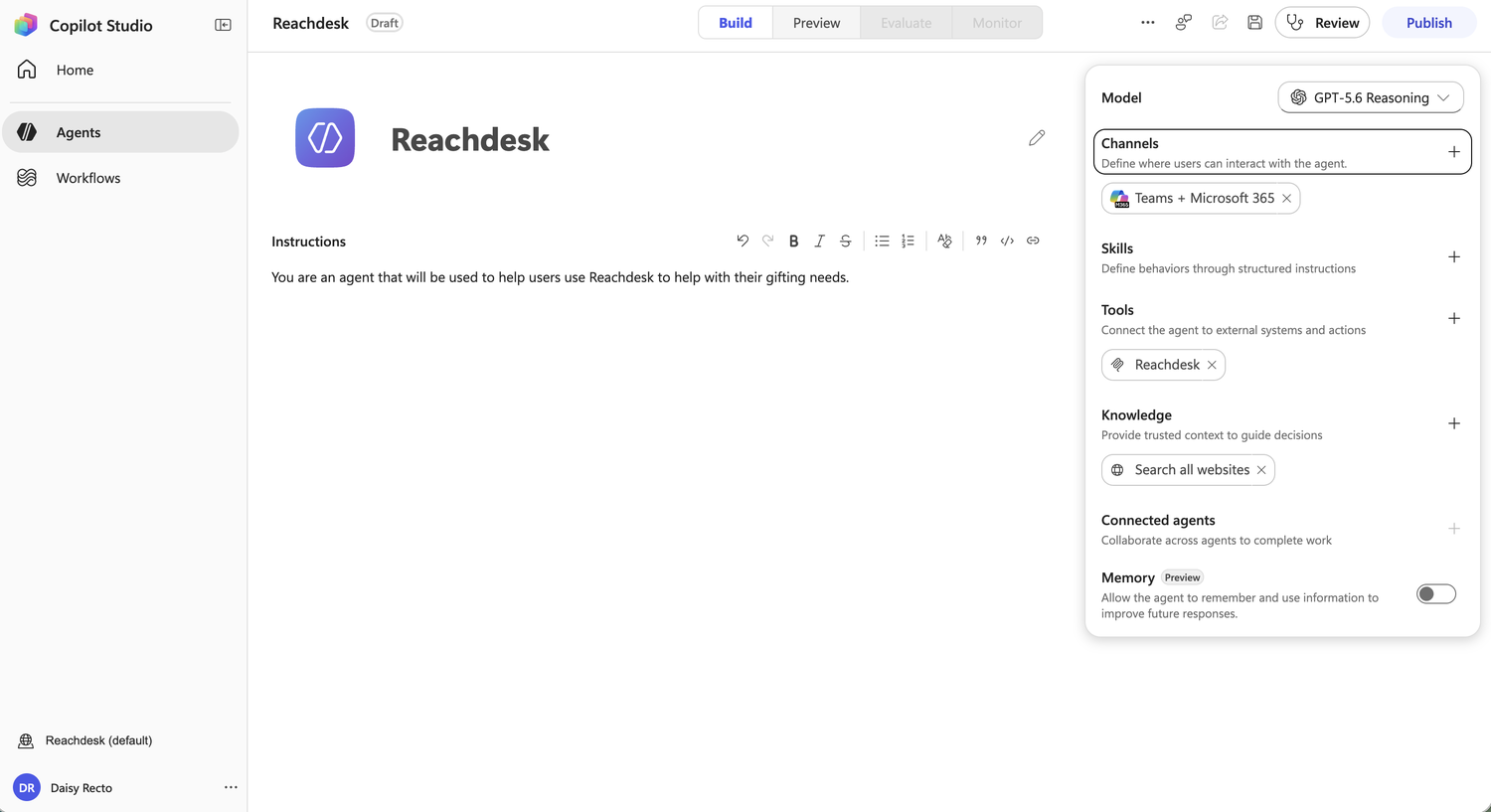Edit the Reachdesk agent name with pencil icon
The image size is (1491, 812).
pyautogui.click(x=1037, y=138)
